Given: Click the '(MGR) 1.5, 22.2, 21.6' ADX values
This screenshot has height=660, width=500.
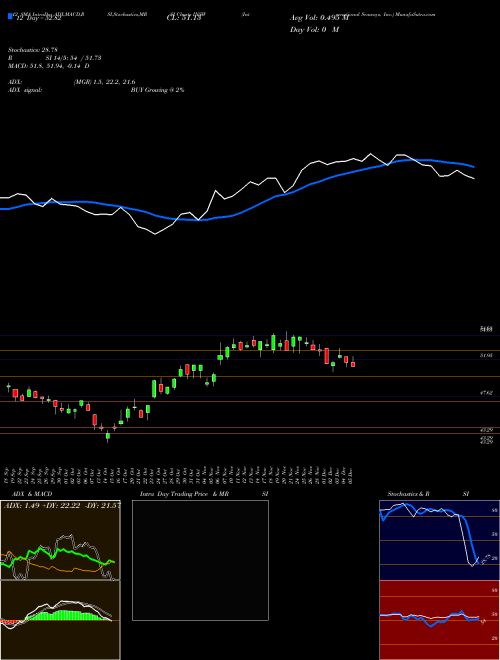Looking at the screenshot, I should pyautogui.click(x=104, y=82).
